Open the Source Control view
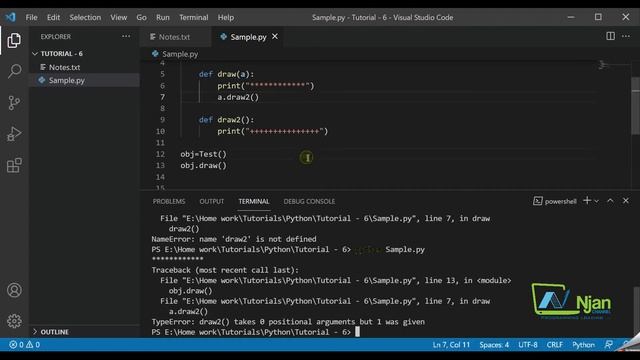The width and height of the screenshot is (640, 360). pyautogui.click(x=14, y=102)
